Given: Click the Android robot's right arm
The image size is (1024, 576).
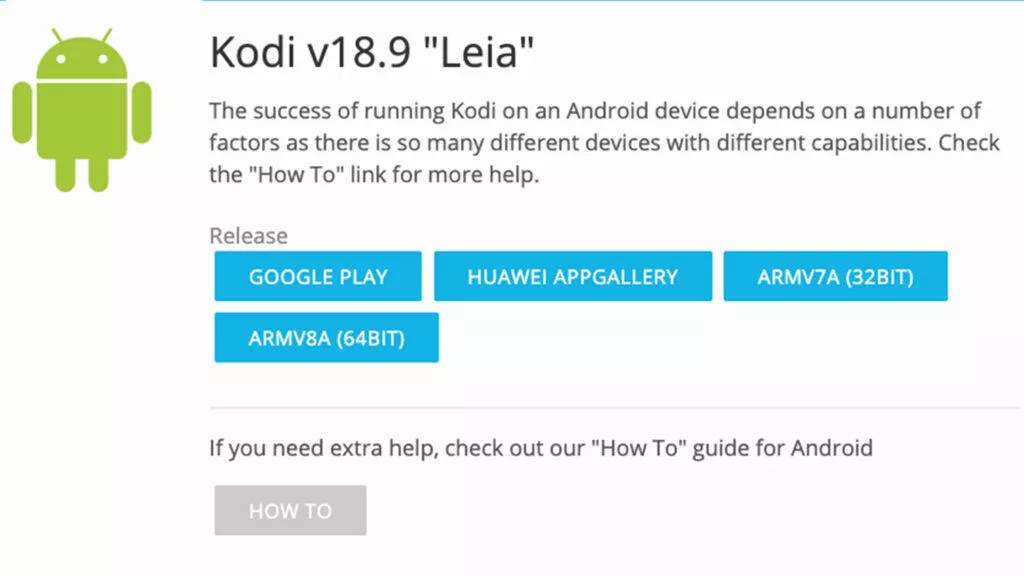Looking at the screenshot, I should 142,112.
